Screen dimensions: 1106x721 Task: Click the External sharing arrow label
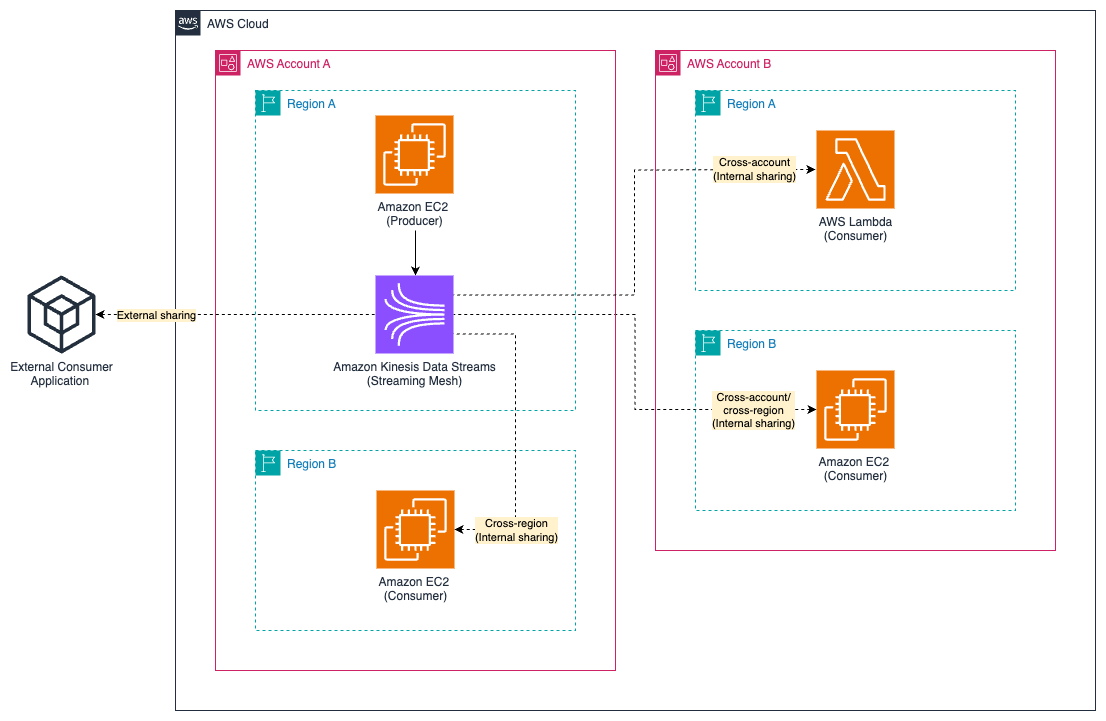[156, 315]
